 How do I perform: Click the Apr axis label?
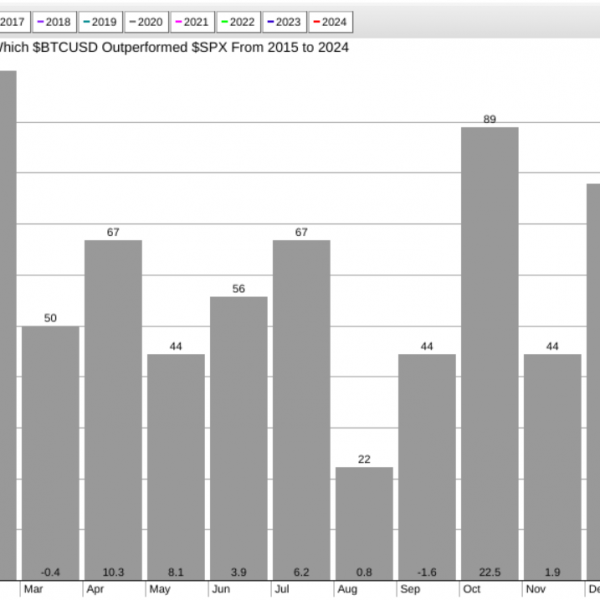pos(95,589)
